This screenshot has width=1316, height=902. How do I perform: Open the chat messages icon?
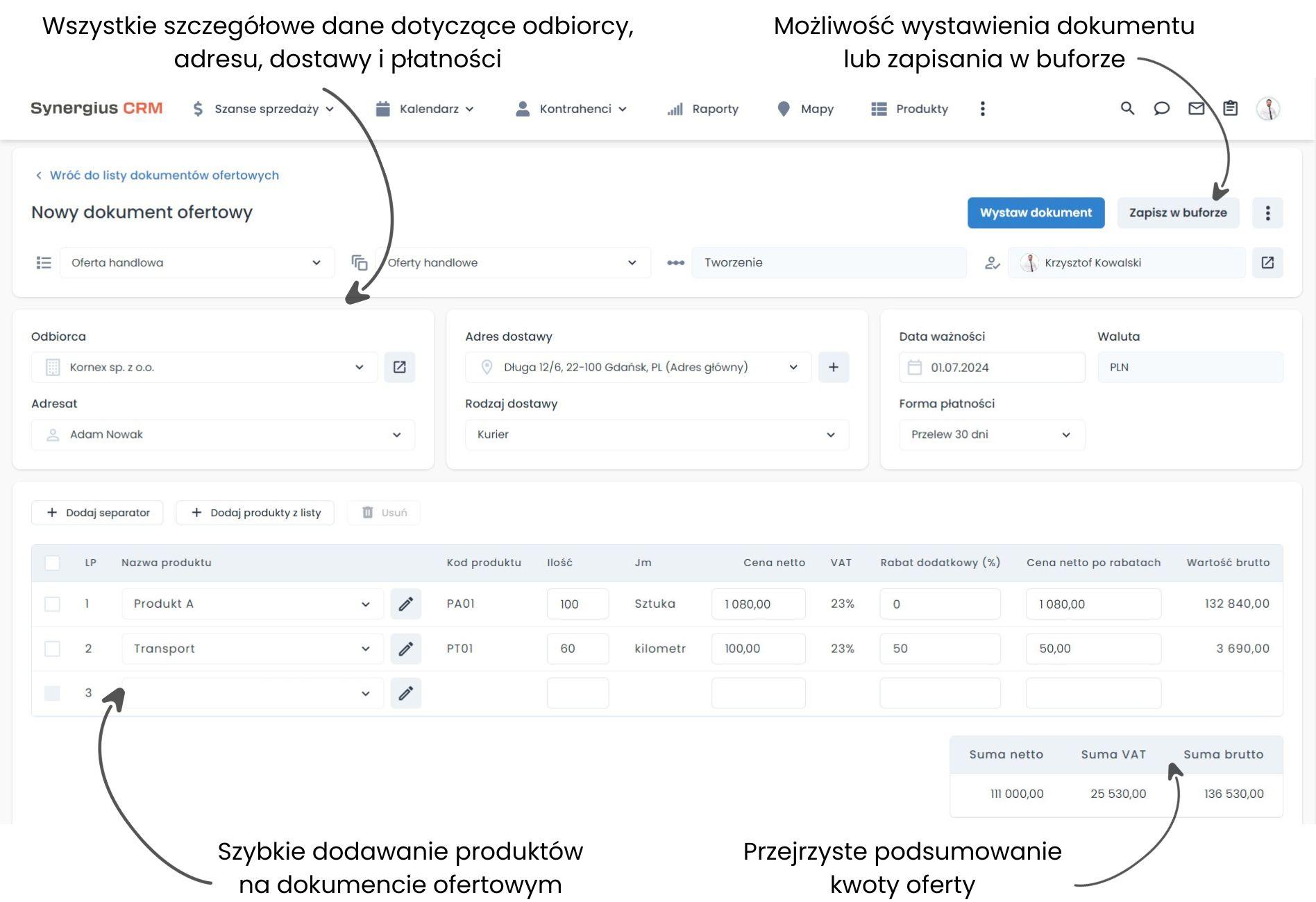[x=1161, y=109]
